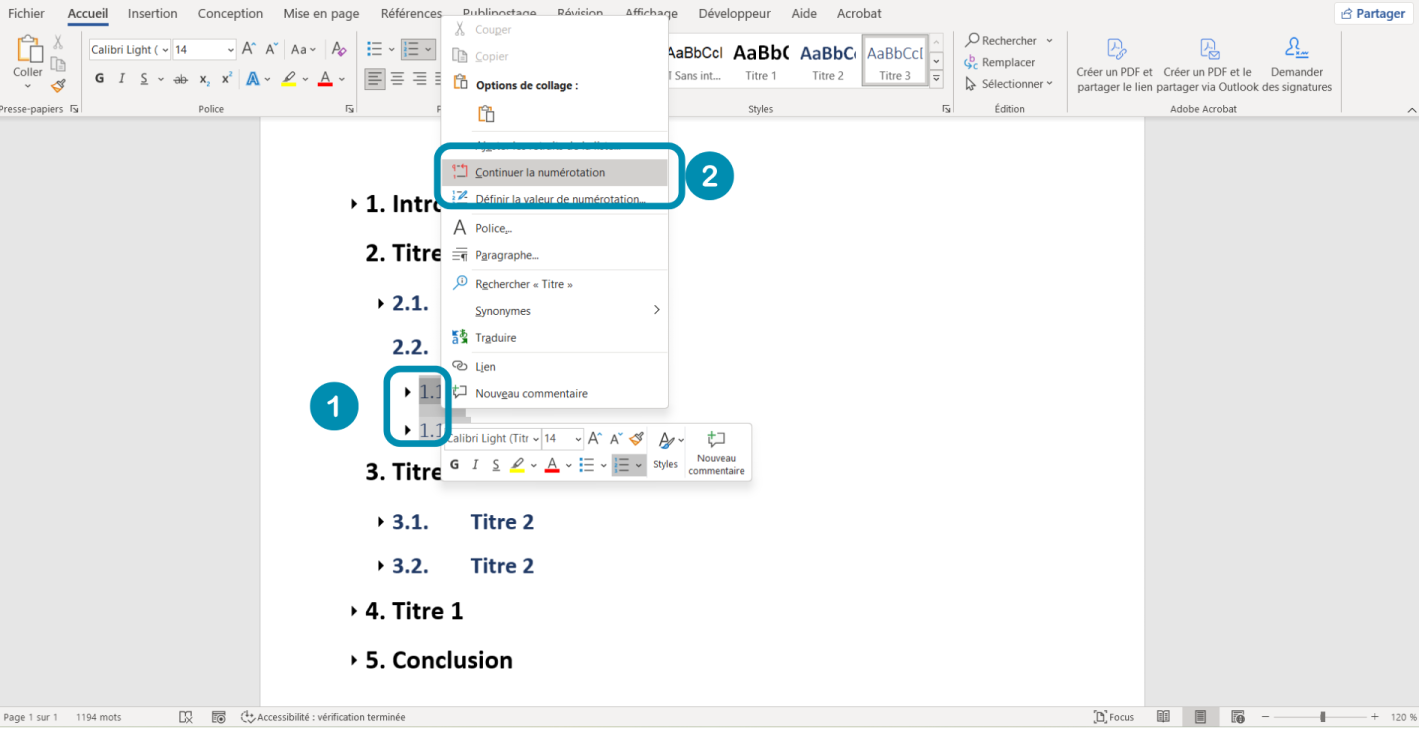Click the Traduire icon in the context menu
Image resolution: width=1419 pixels, height=731 pixels.
click(460, 338)
